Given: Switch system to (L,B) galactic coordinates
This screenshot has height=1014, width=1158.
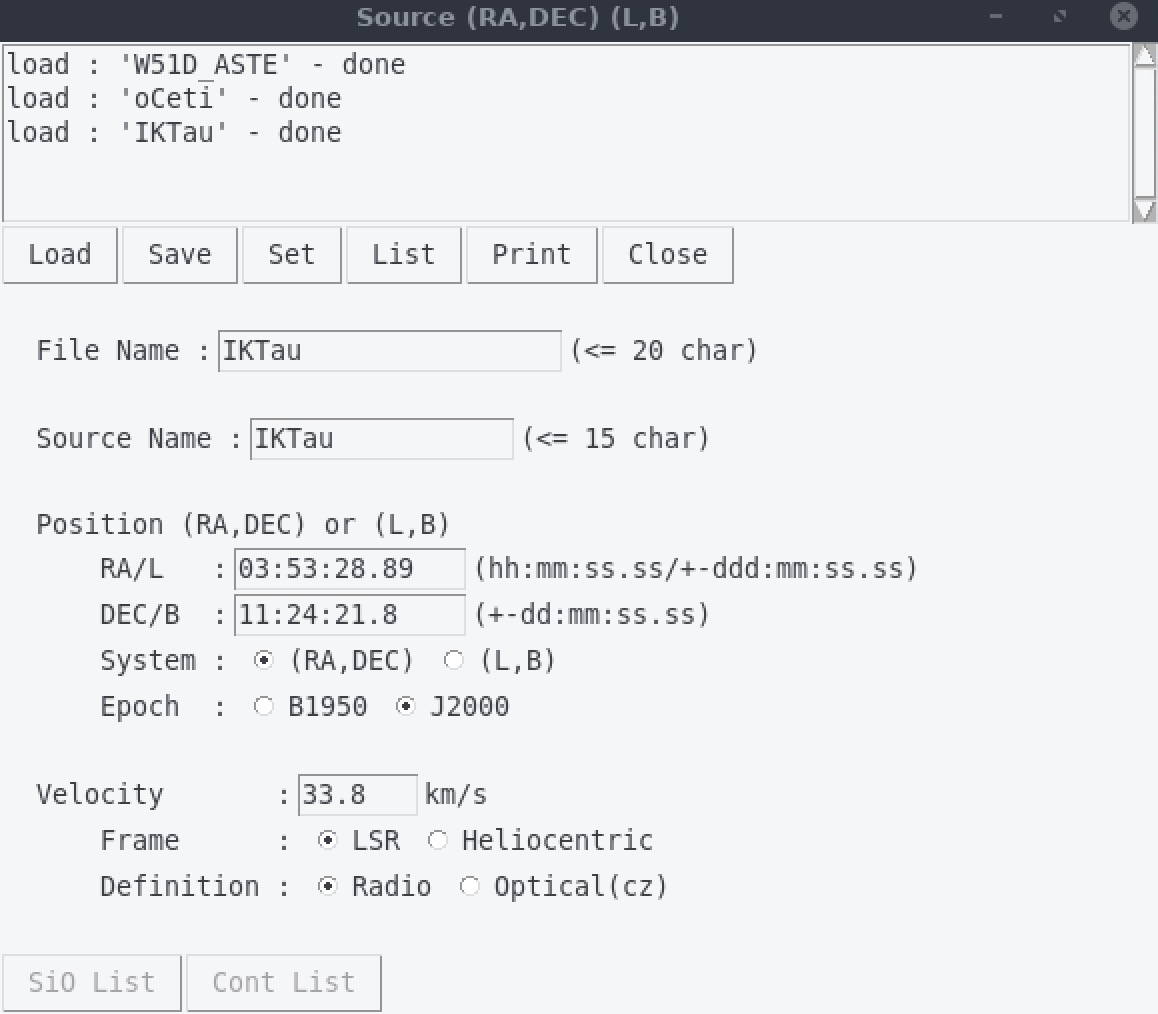Looking at the screenshot, I should [454, 661].
